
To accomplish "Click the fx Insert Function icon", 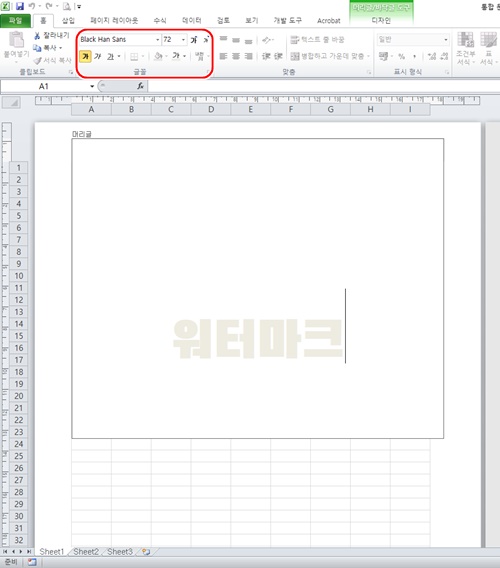I will tap(140, 86).
